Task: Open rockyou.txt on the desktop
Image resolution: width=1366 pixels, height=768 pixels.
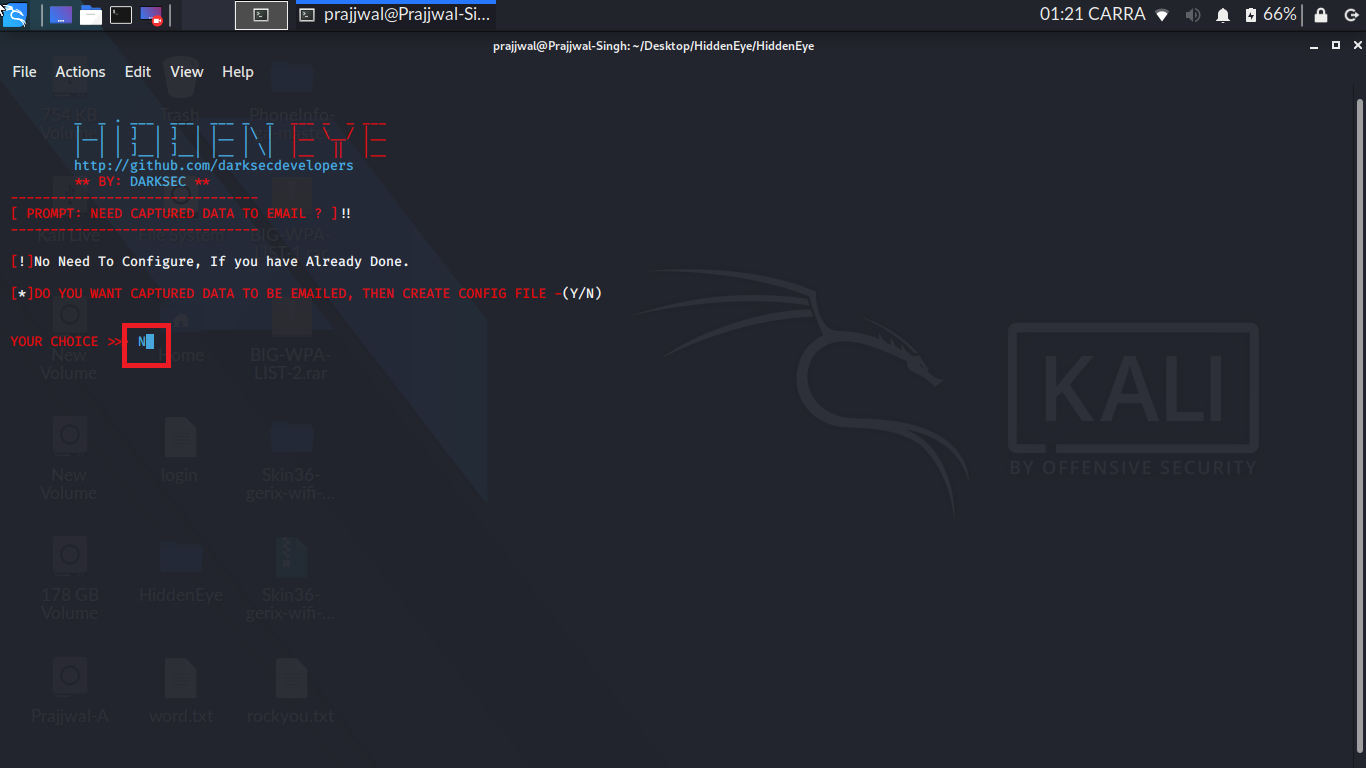Action: click(x=290, y=680)
